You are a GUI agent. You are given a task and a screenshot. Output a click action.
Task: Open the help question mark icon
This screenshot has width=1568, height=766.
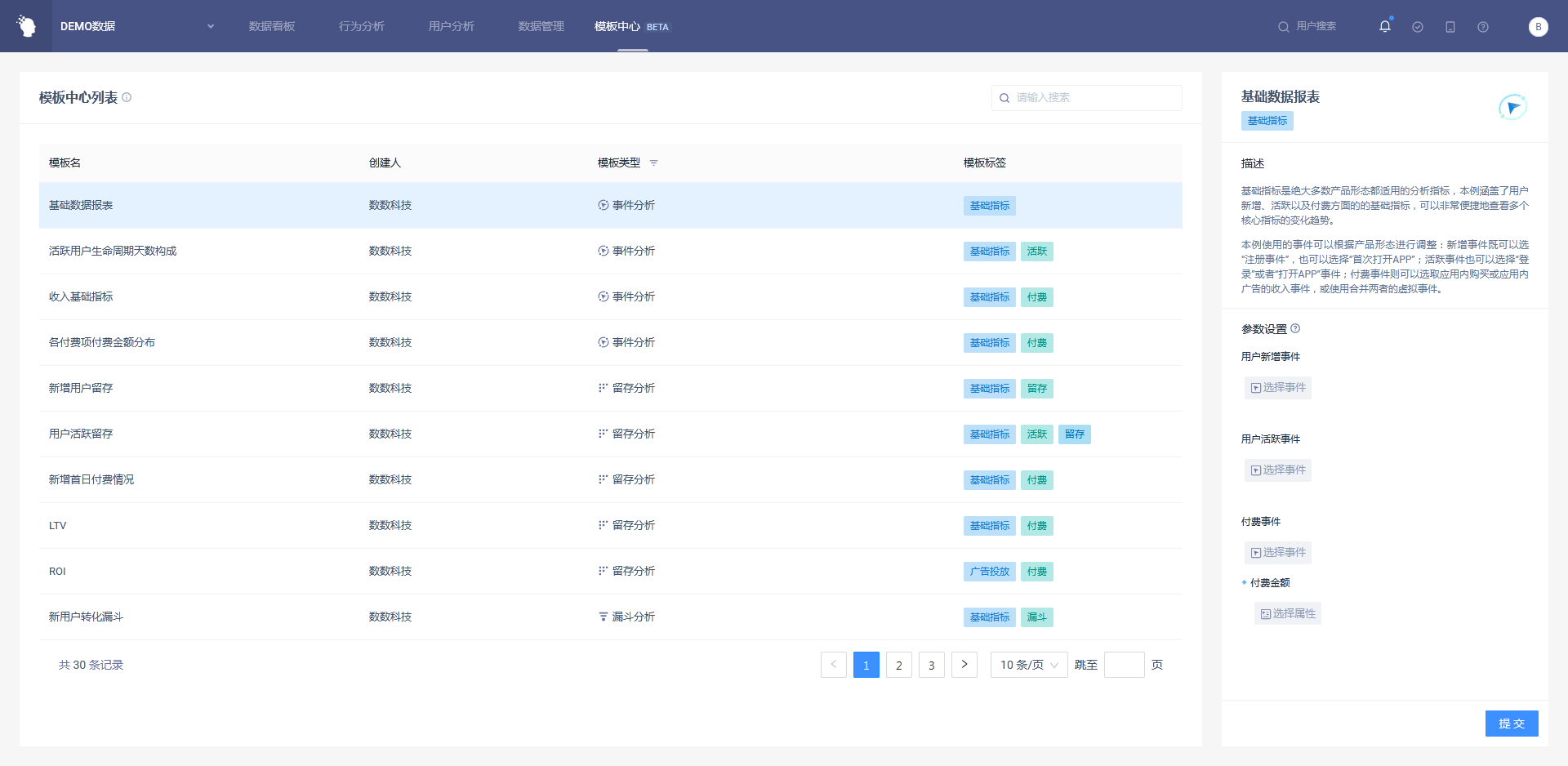1483,27
